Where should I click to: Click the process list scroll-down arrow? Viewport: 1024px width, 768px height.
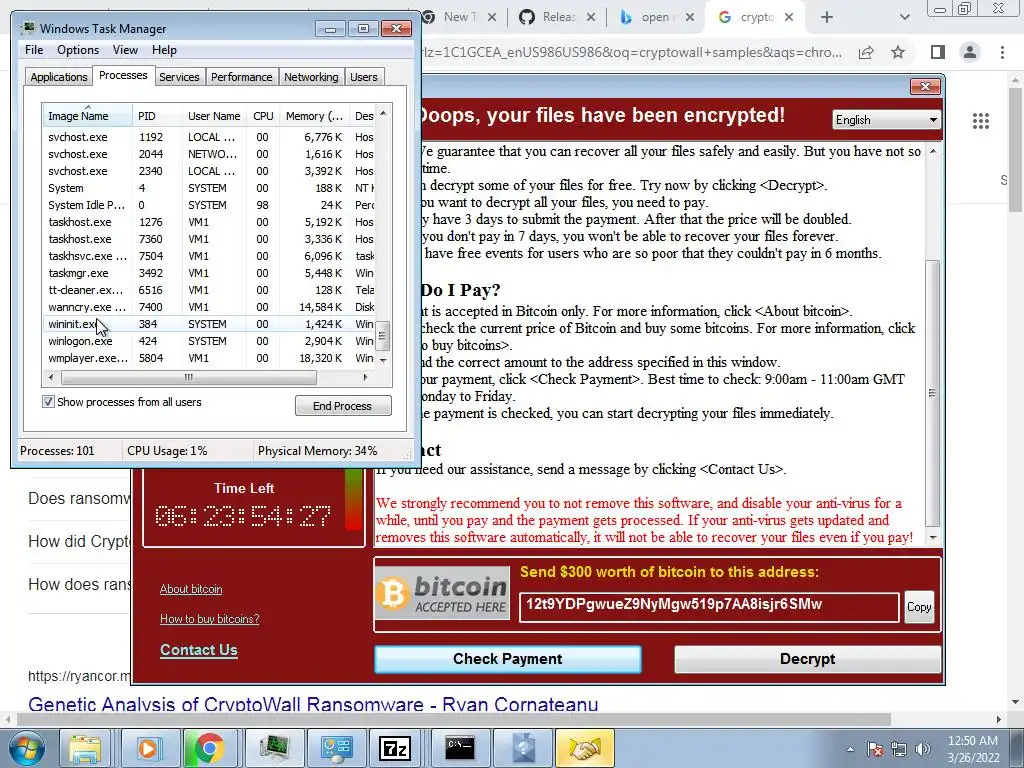pyautogui.click(x=383, y=360)
